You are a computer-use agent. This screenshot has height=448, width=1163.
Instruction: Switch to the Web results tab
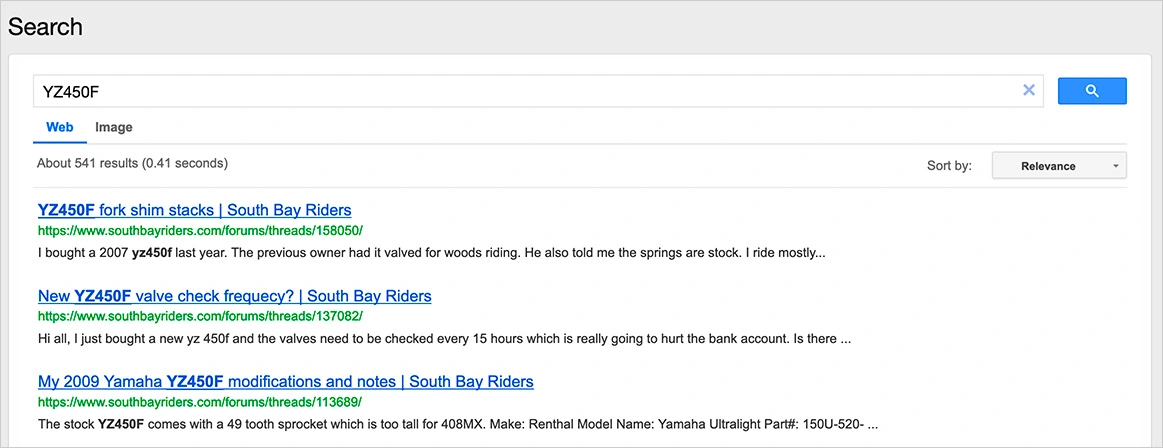pos(60,128)
